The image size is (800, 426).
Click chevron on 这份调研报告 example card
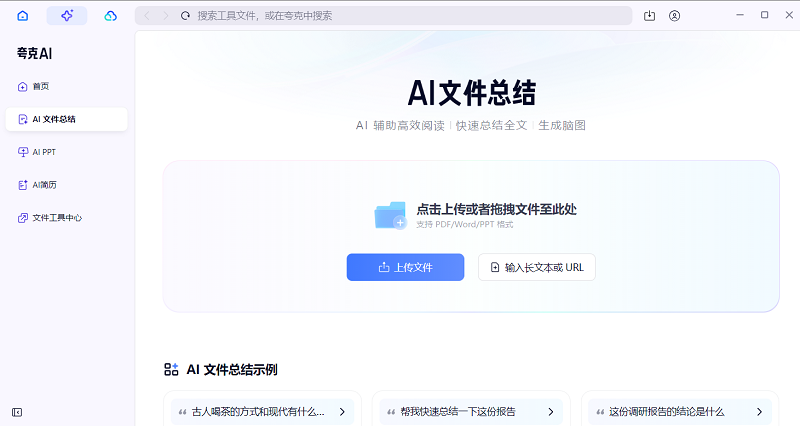pyautogui.click(x=760, y=412)
